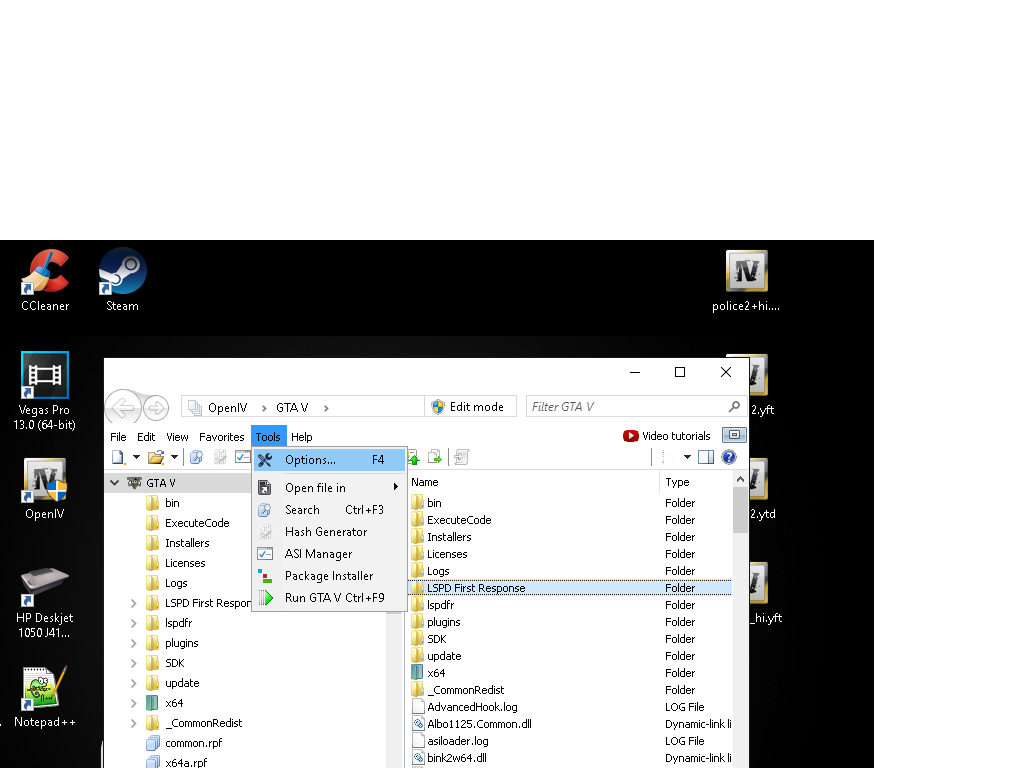Click the copy-to-folder toolbar icon with green arrow
The image size is (1024, 768).
coord(435,457)
